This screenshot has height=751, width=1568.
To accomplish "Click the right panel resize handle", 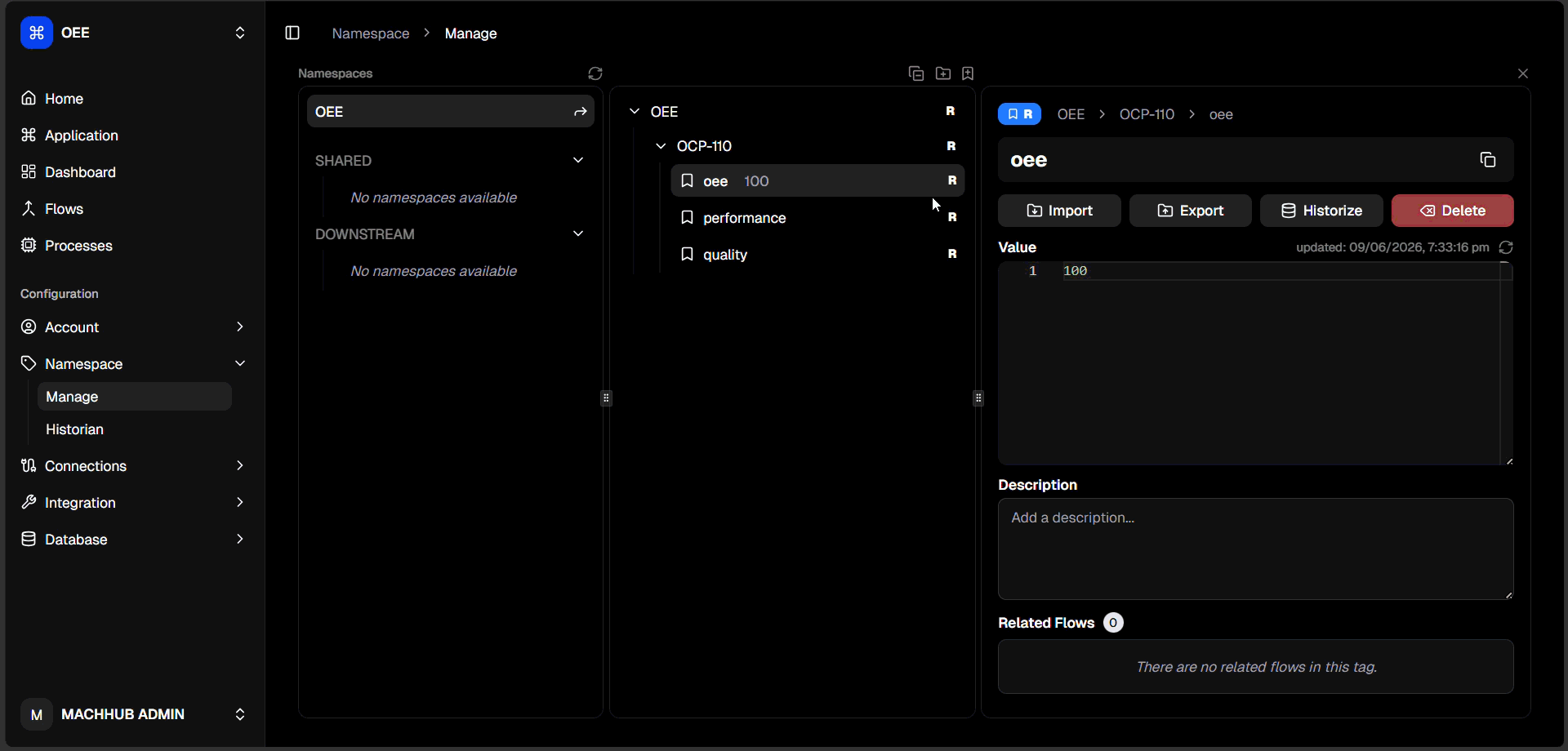I will pos(978,398).
